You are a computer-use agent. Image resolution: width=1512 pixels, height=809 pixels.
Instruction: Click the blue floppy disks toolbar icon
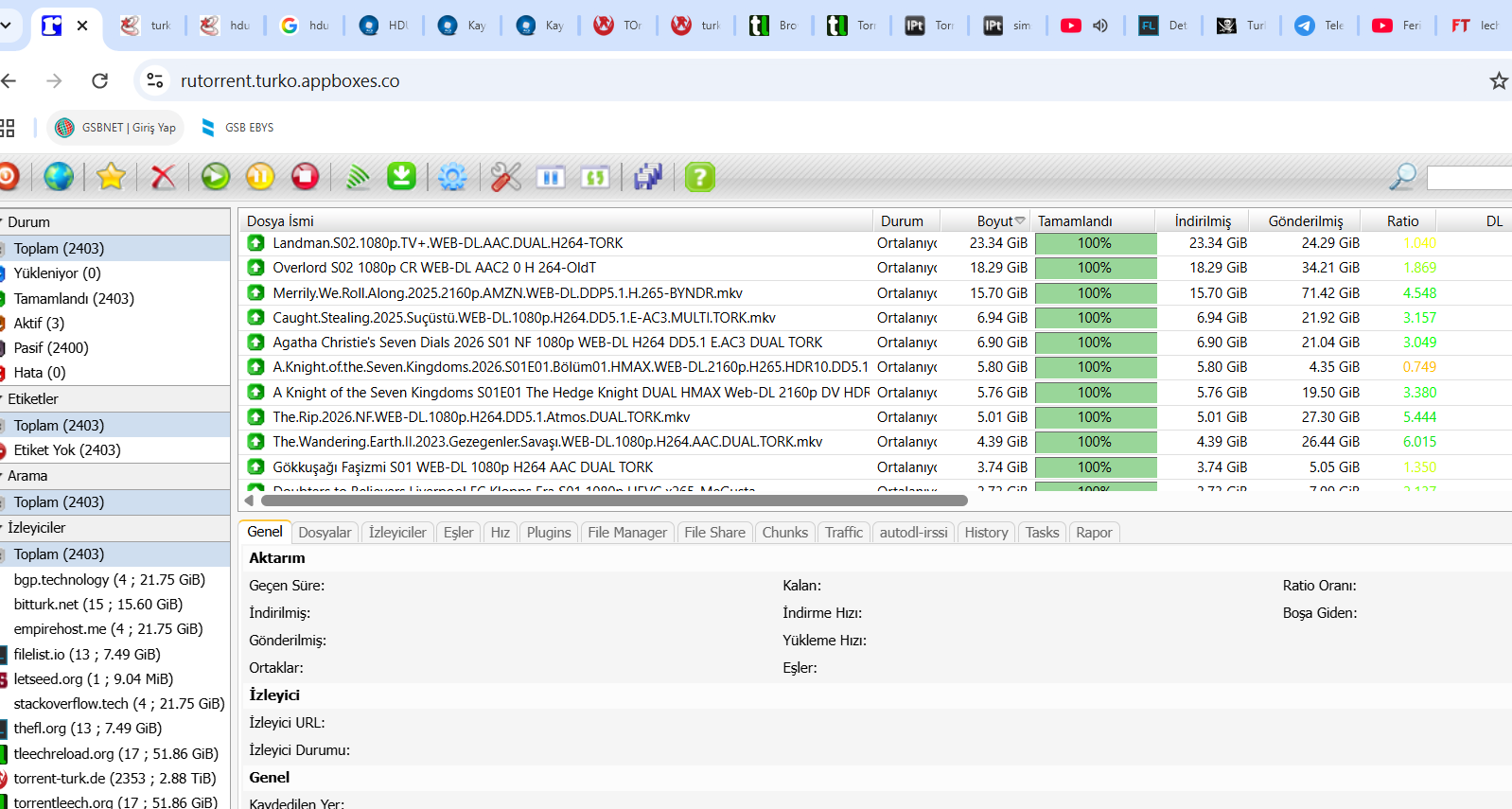point(648,177)
